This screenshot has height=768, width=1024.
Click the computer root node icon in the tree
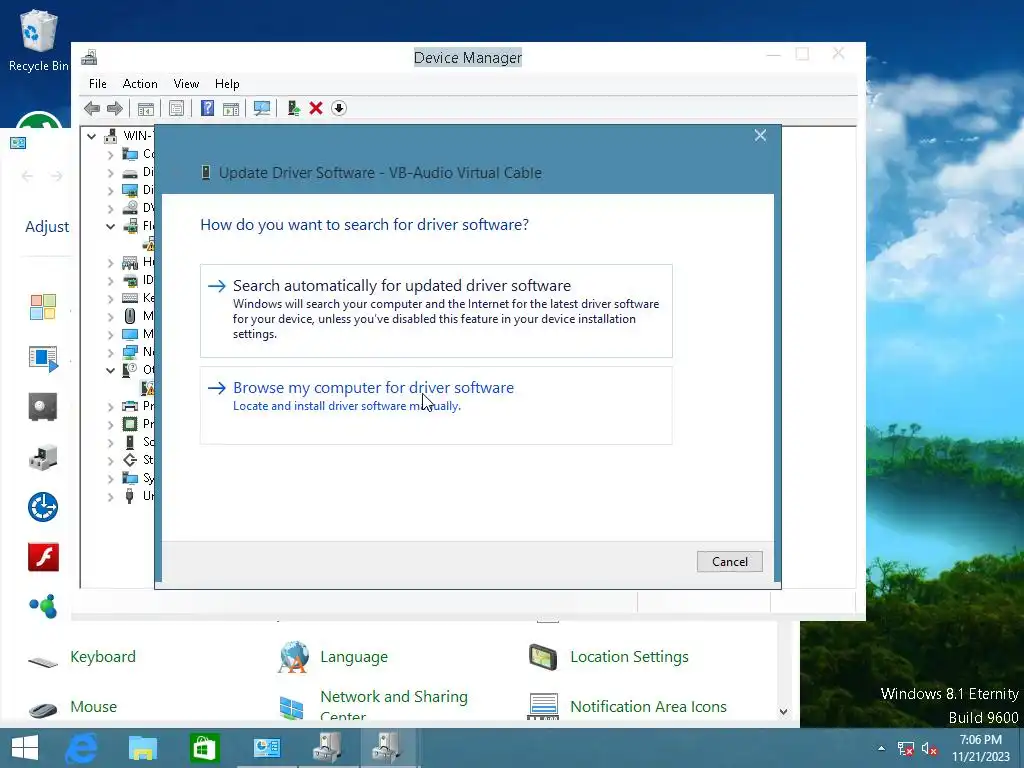click(111, 136)
